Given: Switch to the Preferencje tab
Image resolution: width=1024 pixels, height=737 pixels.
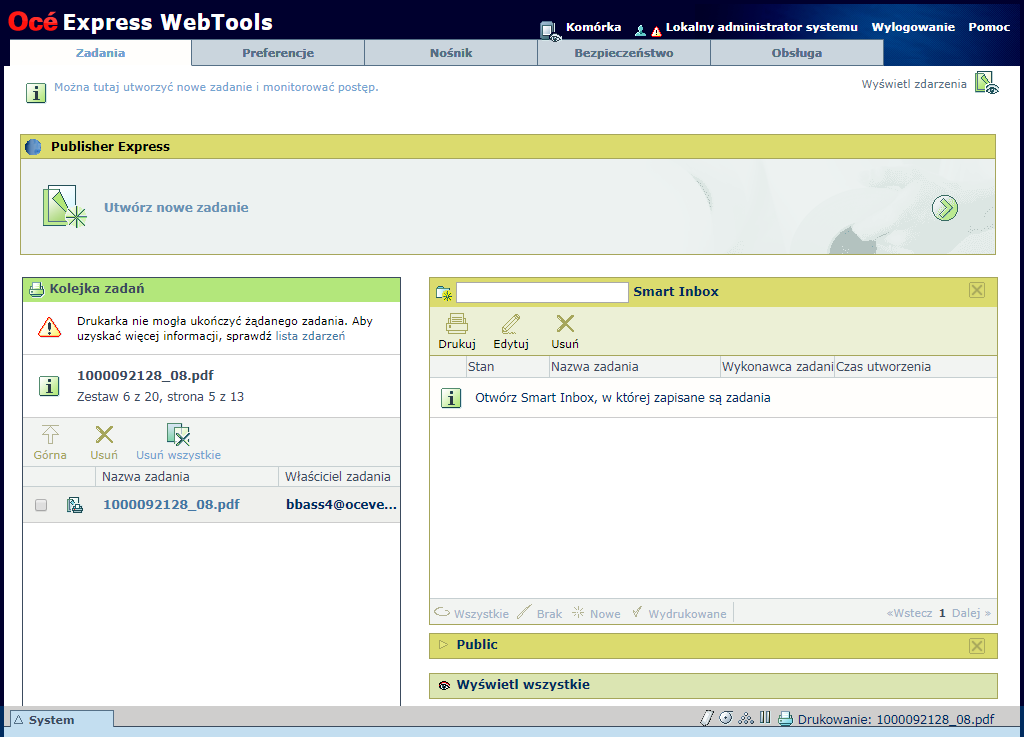Looking at the screenshot, I should [x=278, y=53].
